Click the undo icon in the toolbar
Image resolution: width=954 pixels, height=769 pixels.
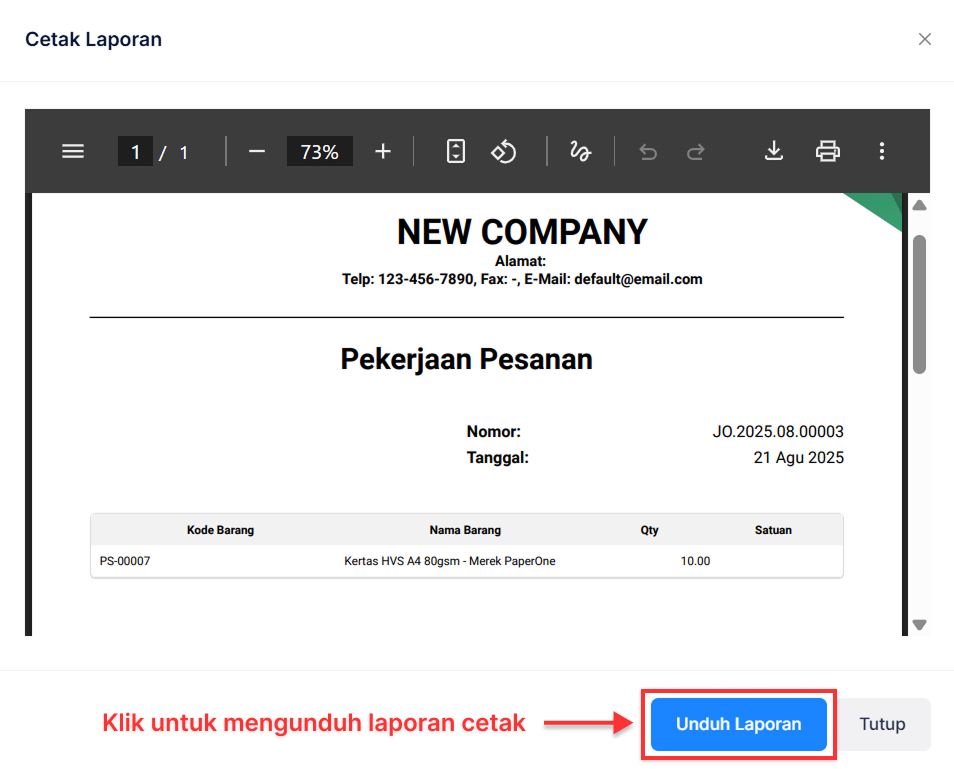647,151
